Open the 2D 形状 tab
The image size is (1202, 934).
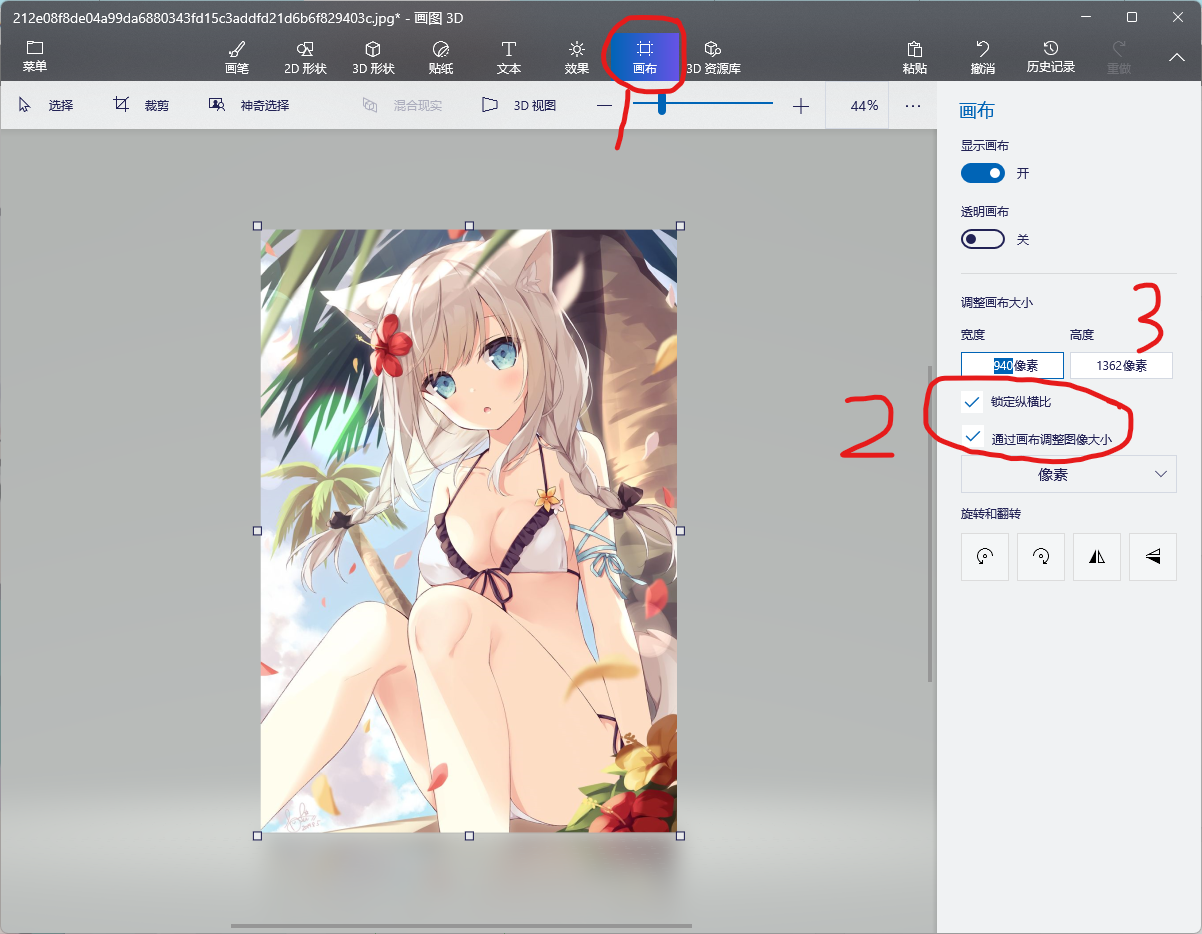305,58
